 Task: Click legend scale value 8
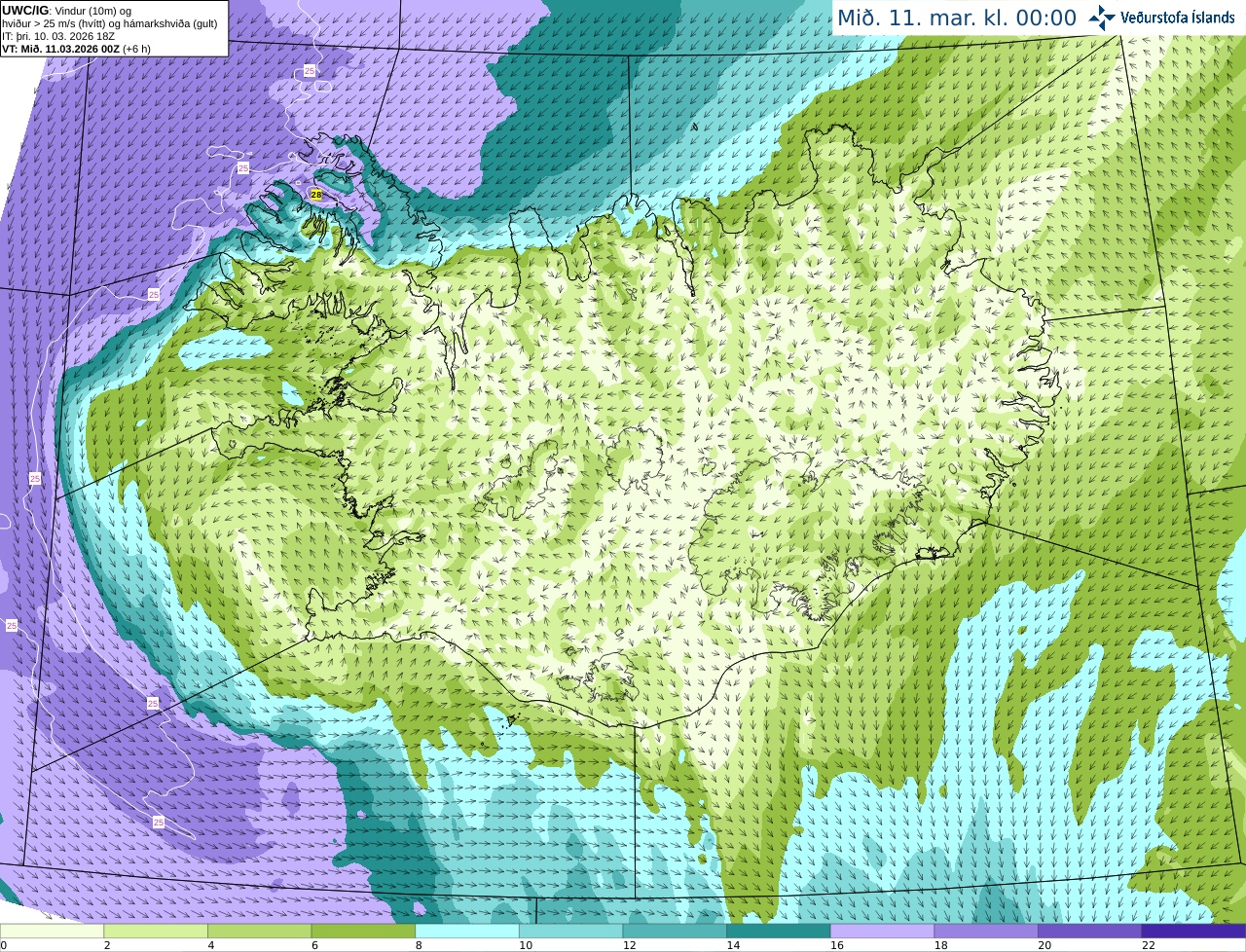pyautogui.click(x=419, y=945)
